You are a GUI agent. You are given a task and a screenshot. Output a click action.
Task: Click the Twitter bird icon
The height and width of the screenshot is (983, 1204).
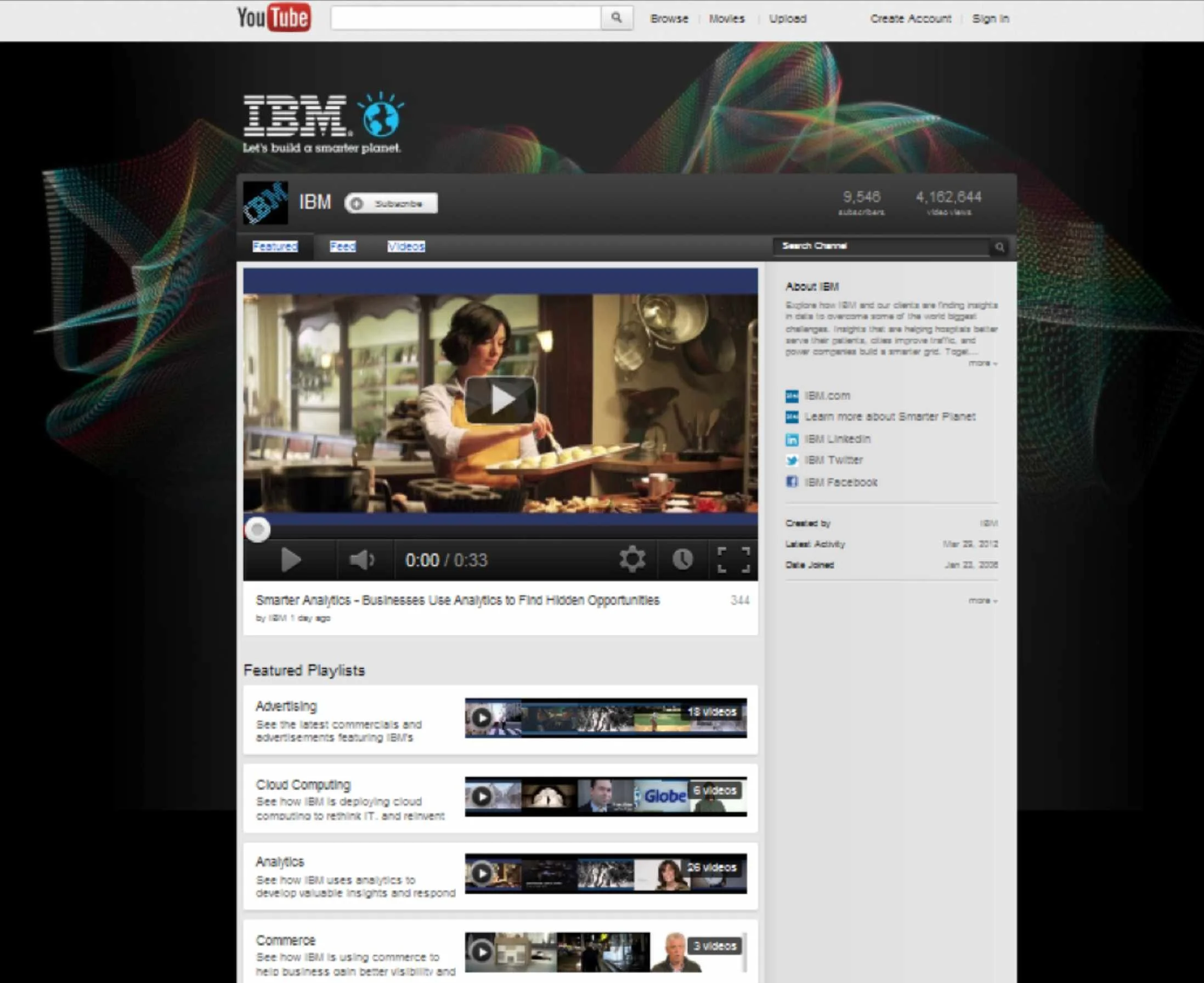pyautogui.click(x=792, y=461)
